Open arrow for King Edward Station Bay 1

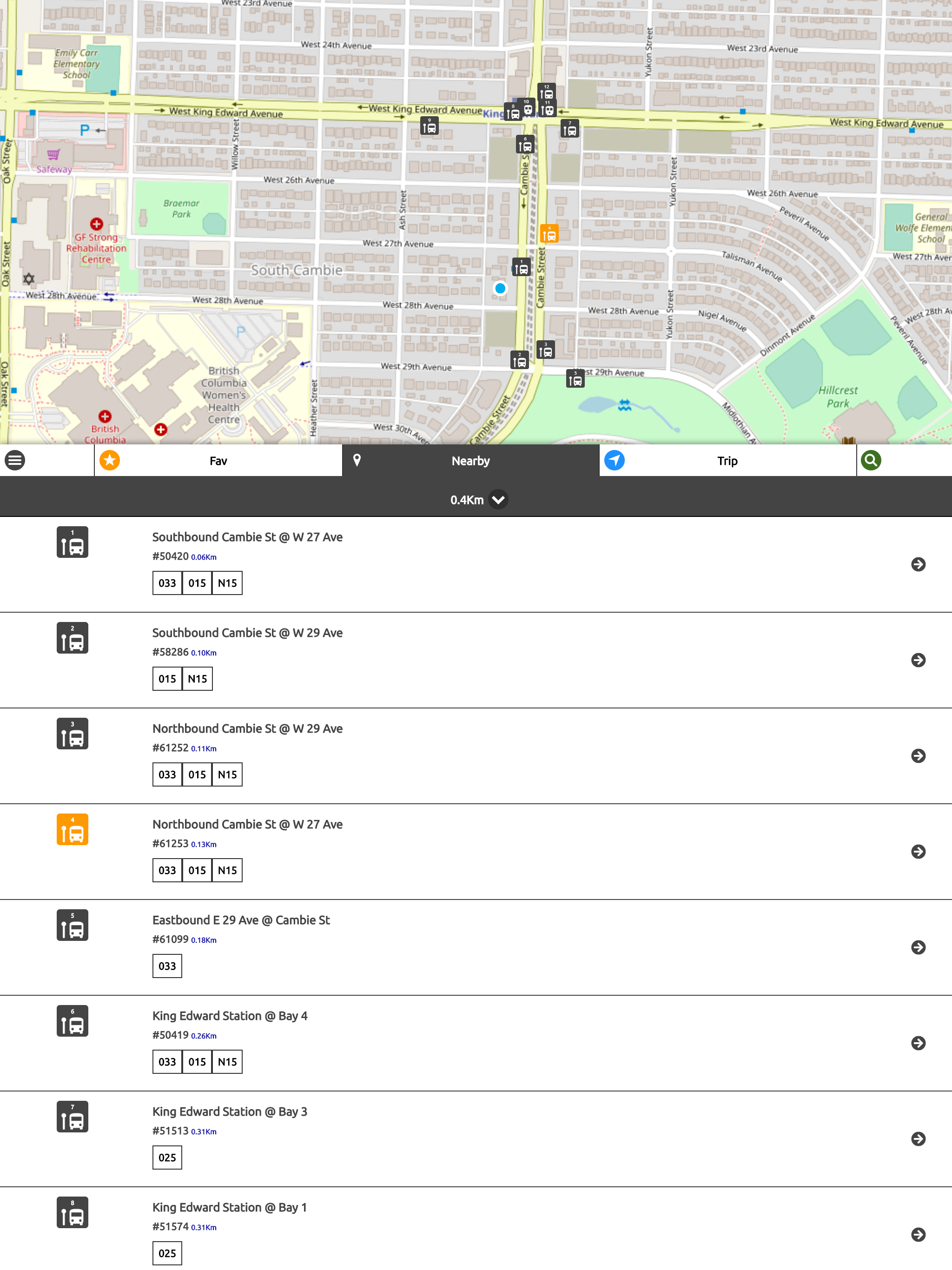918,1235
